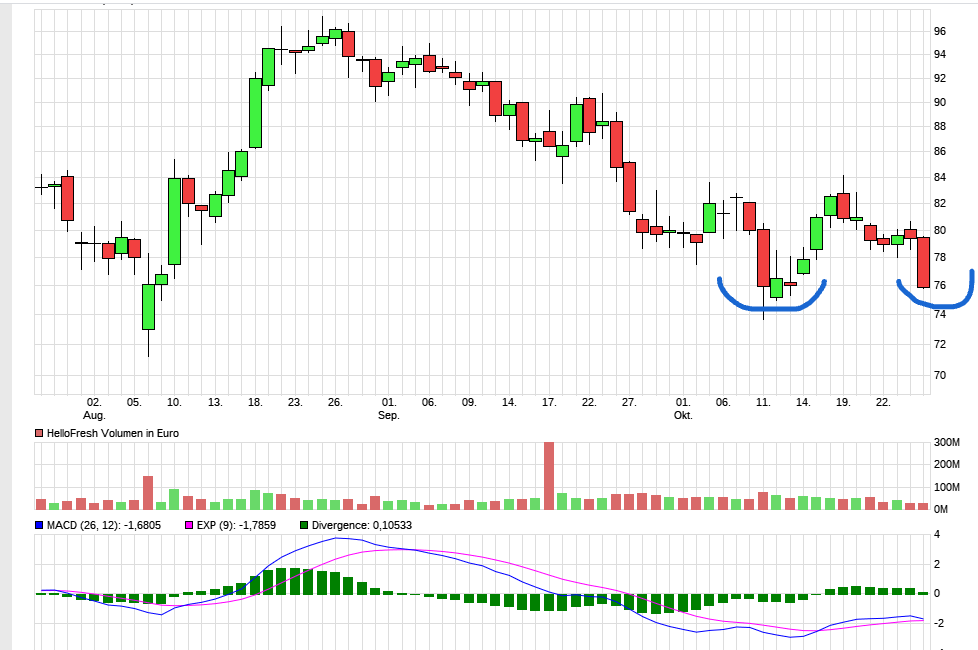Click the magenta EXP (9) legend swatch
The image size is (978, 650).
click(x=189, y=525)
